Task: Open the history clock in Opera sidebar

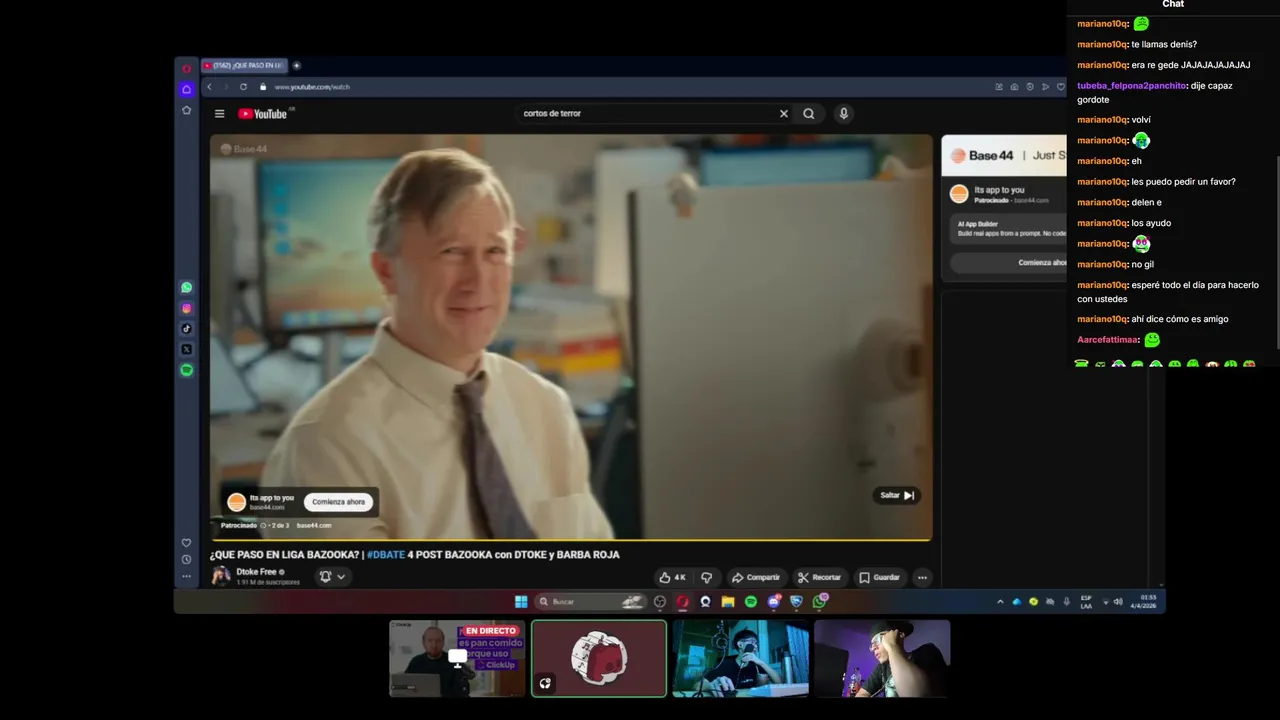Action: (x=186, y=560)
